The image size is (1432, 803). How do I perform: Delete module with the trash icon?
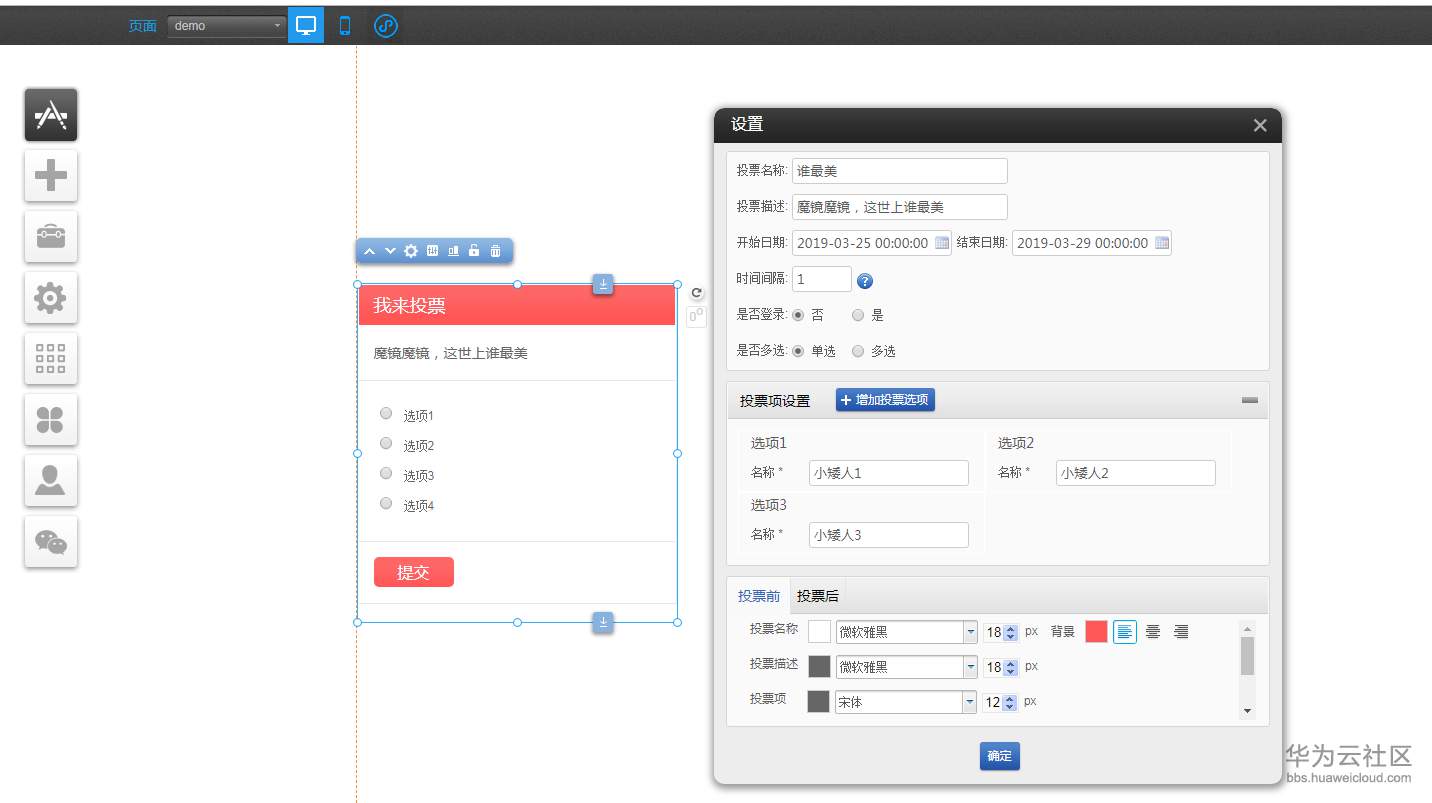495,251
